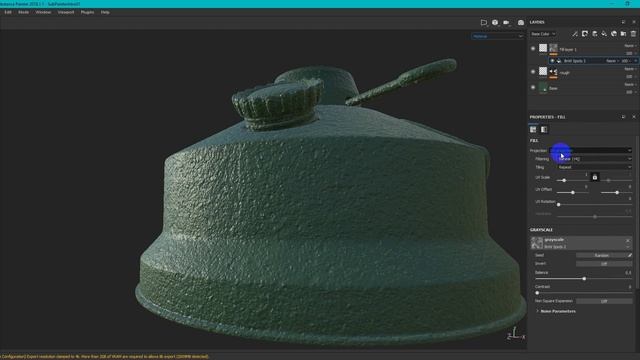This screenshot has height=360, width=640.
Task: Click the shader sphere icon above the viewport
Action: point(495,22)
